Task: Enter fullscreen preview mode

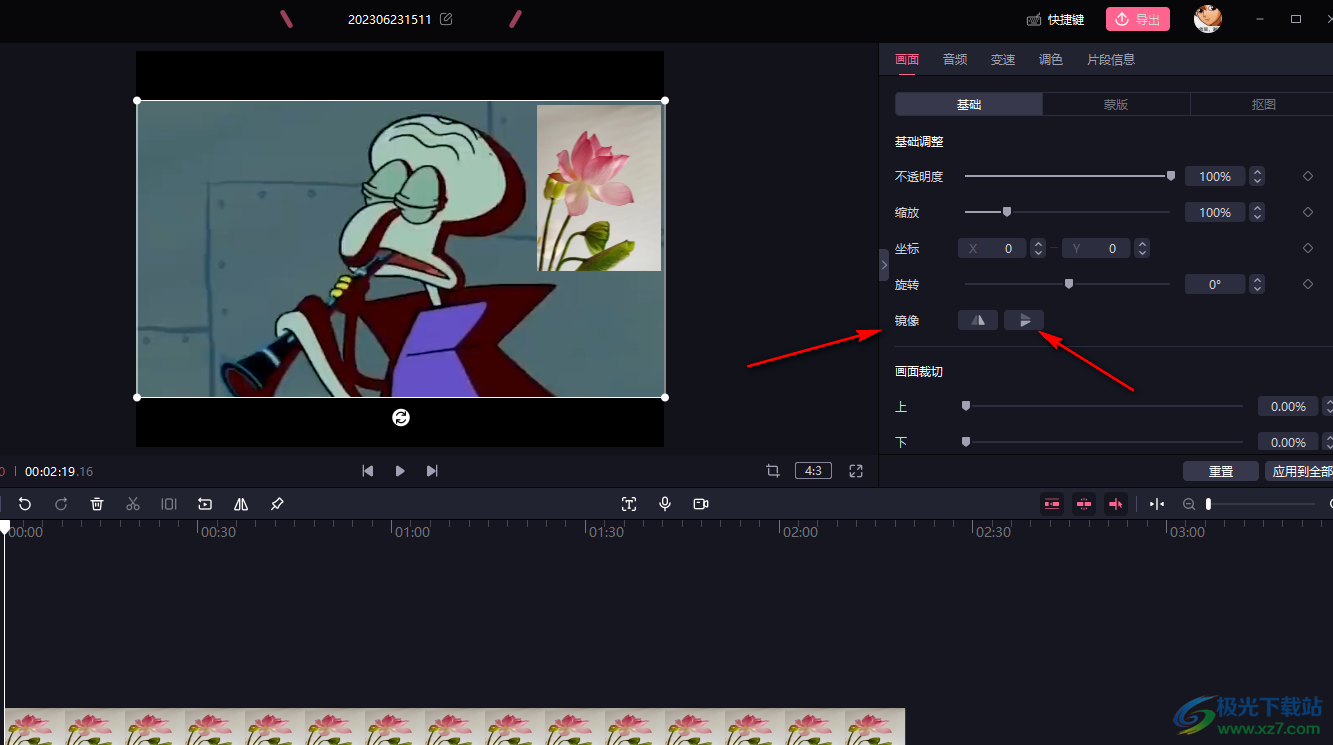Action: (856, 471)
